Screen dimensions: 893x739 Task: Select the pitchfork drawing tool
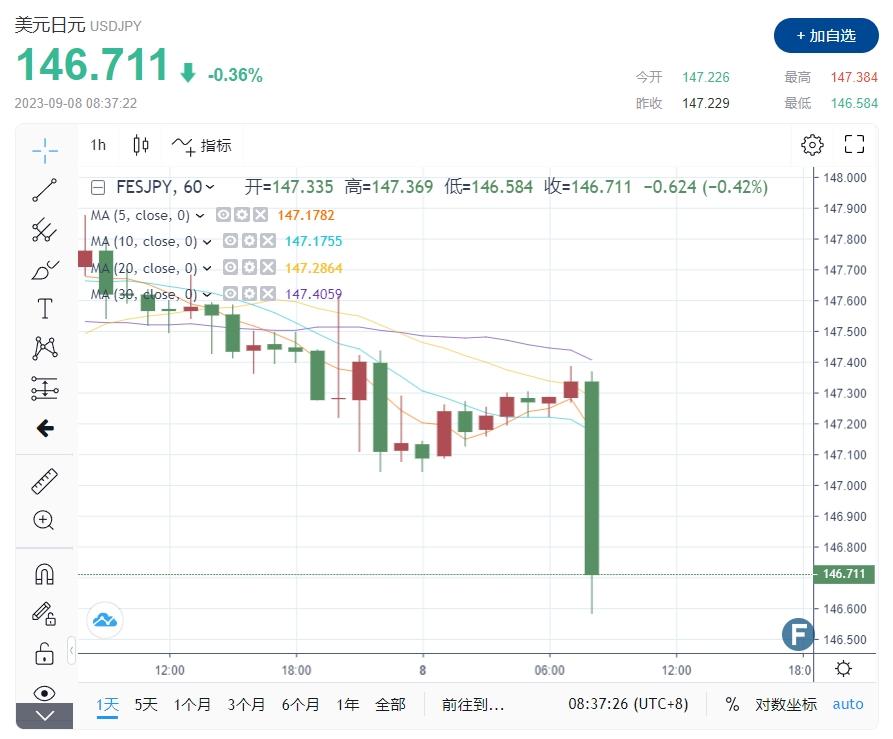[x=44, y=230]
